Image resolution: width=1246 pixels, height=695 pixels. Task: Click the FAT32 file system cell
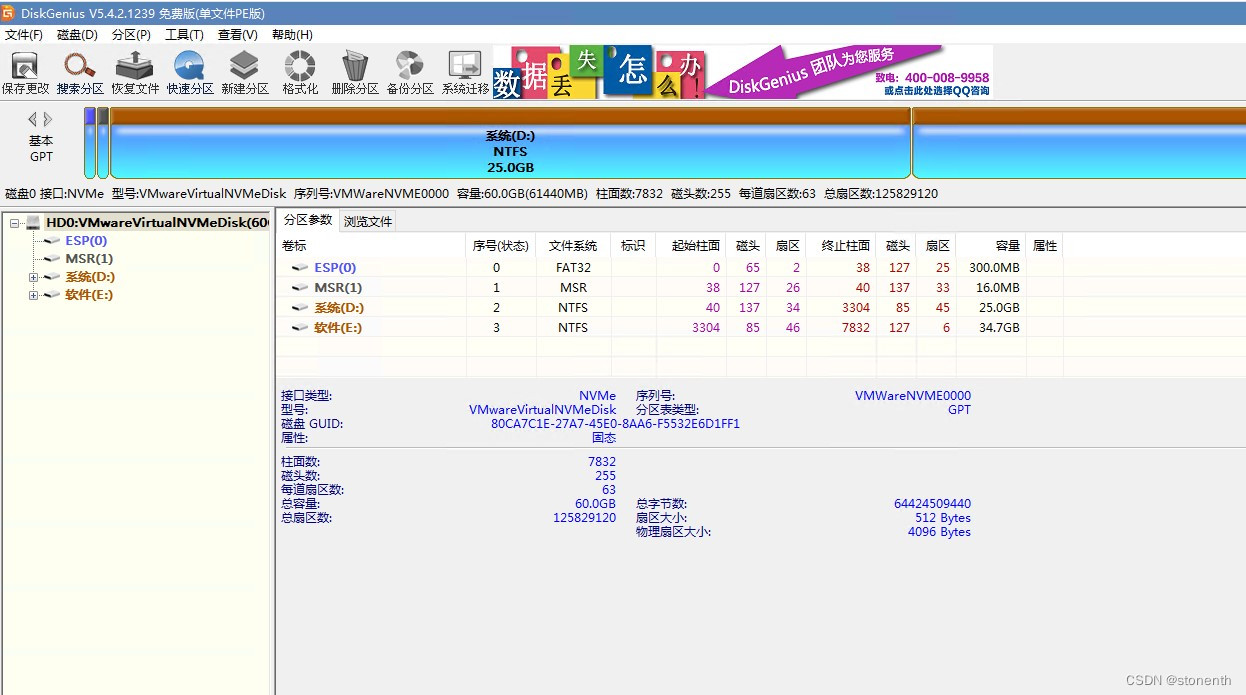coord(574,268)
